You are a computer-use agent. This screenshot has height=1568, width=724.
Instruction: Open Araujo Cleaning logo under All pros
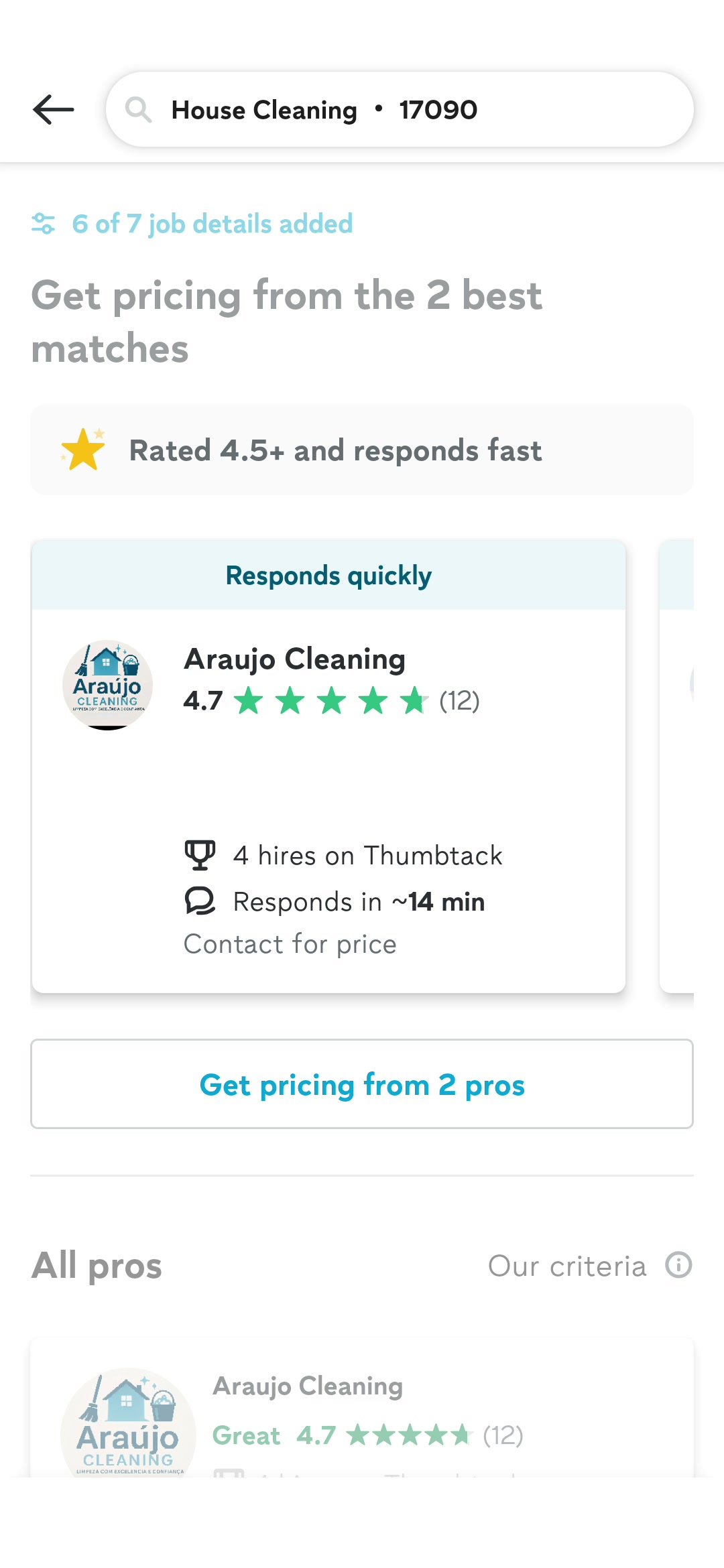128,1422
